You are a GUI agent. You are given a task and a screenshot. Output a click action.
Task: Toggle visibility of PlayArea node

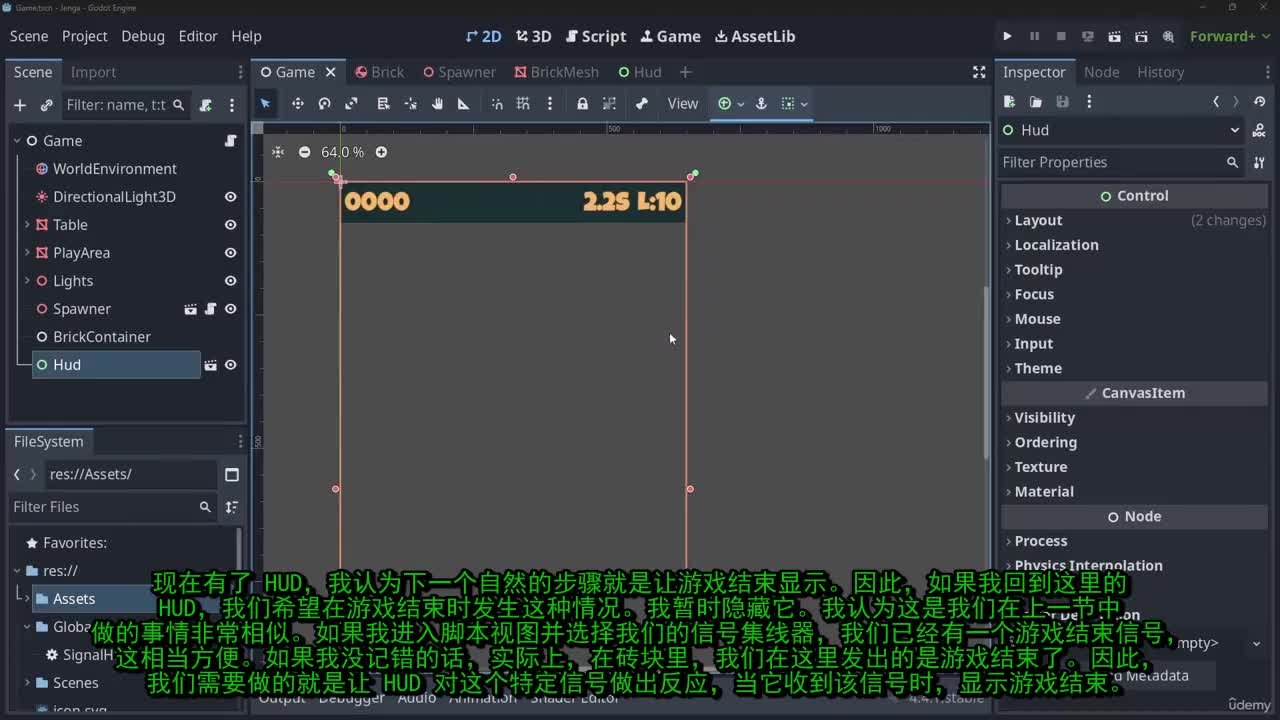tap(230, 253)
